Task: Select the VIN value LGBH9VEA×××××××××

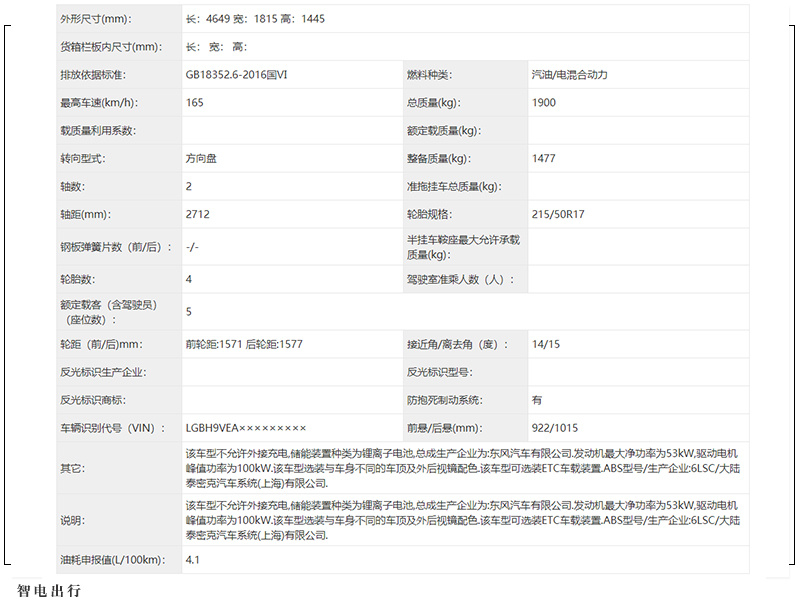Action: pyautogui.click(x=246, y=428)
